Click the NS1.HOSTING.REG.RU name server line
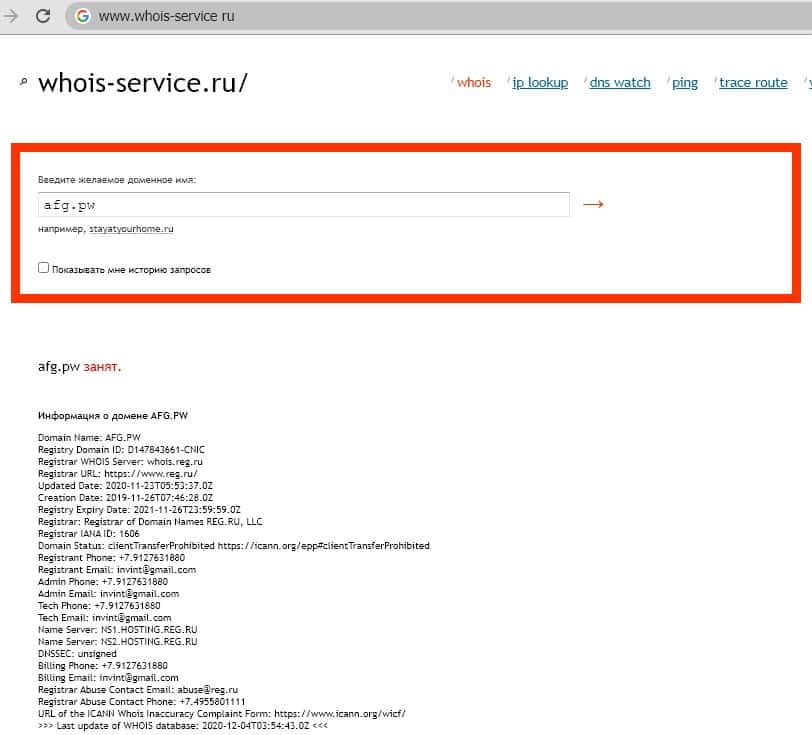 tap(118, 630)
